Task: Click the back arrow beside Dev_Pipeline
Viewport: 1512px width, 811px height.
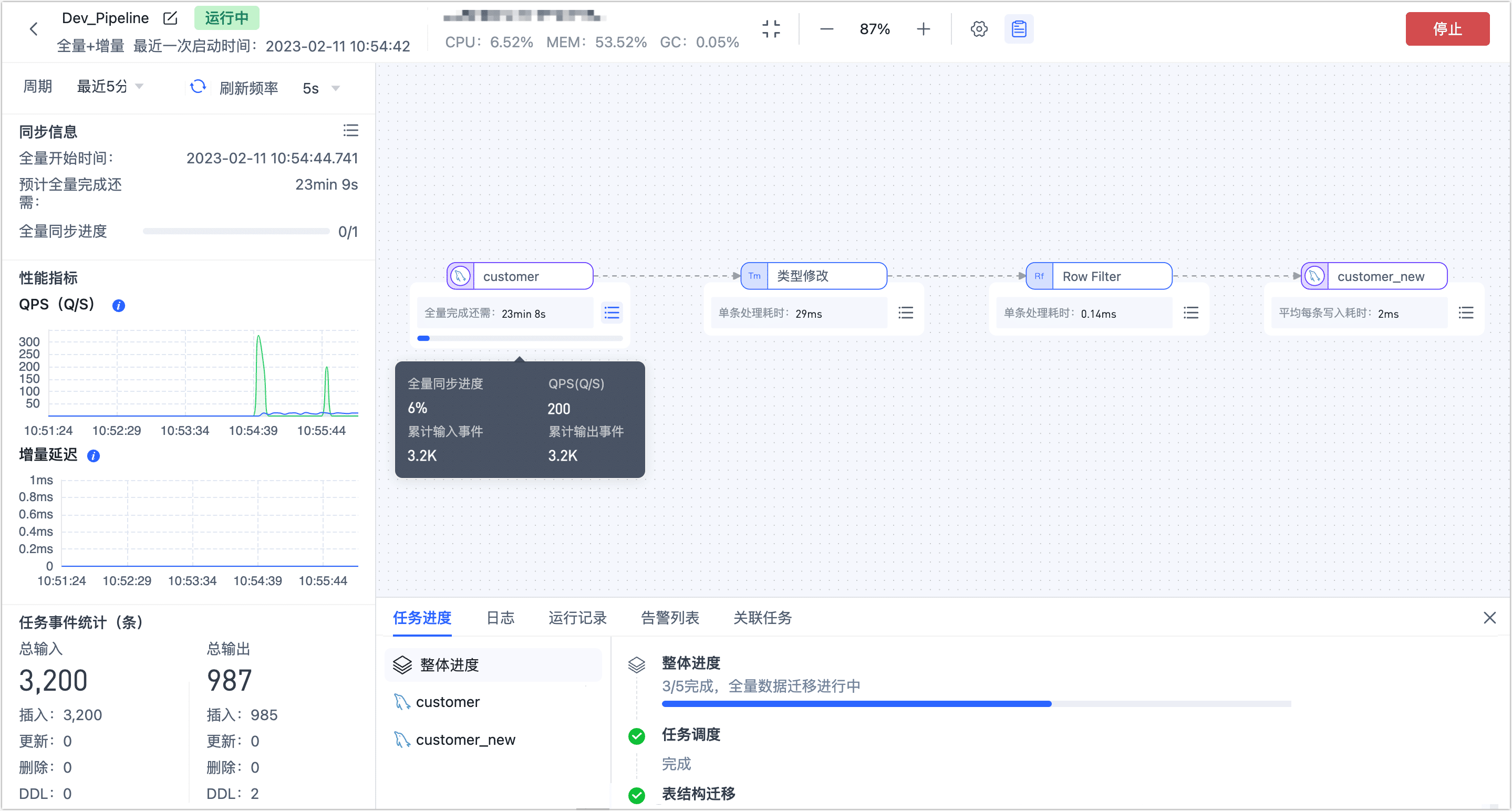Action: point(34,28)
